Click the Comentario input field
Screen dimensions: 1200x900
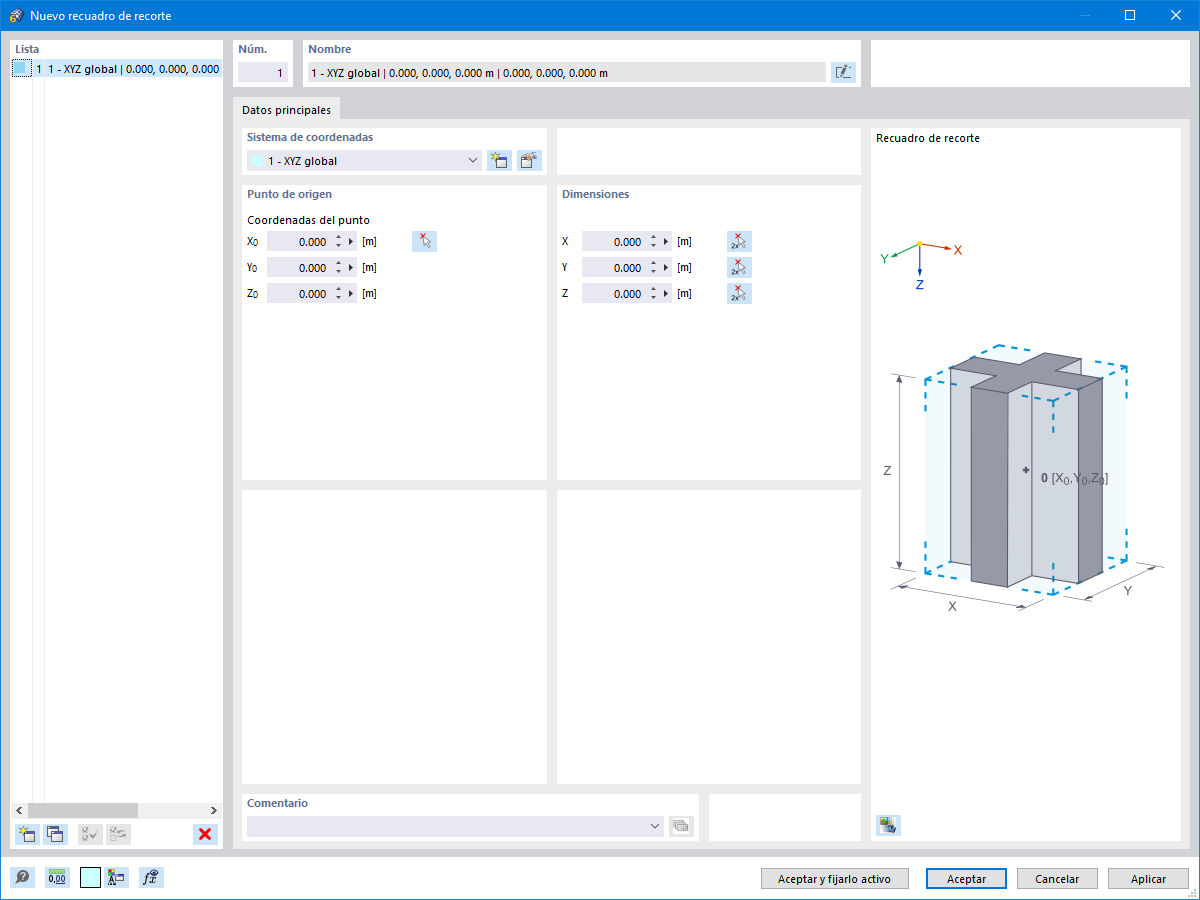point(447,826)
